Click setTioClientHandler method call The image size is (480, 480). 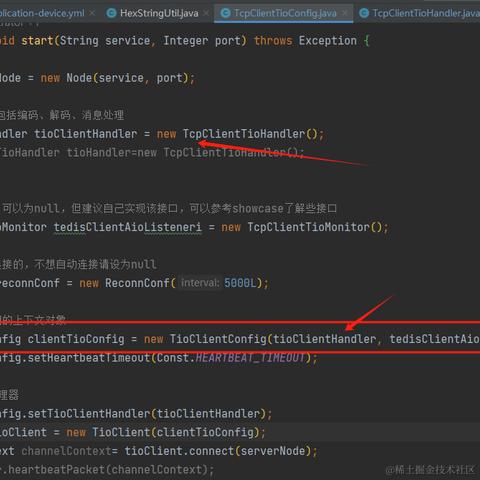pos(89,414)
